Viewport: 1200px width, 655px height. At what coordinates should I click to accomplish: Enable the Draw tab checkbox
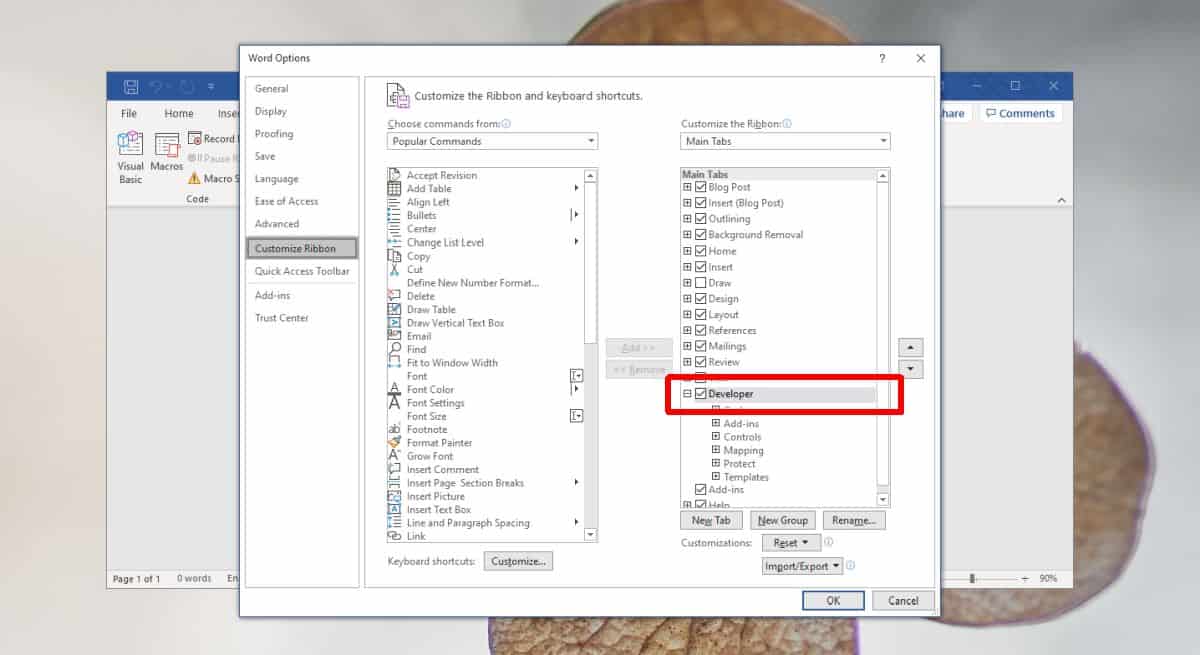[701, 282]
